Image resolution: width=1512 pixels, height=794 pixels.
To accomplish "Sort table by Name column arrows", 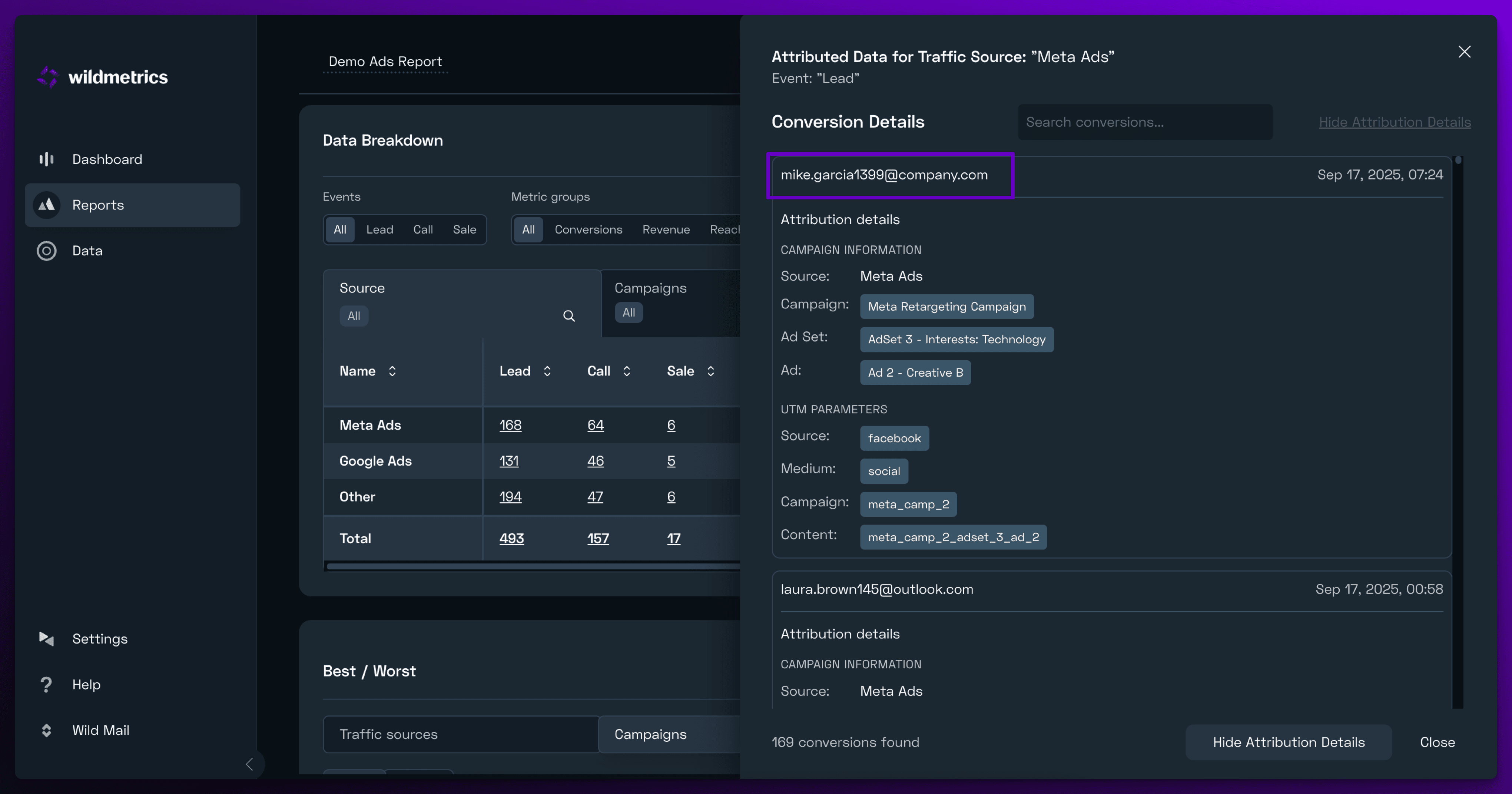I will (x=392, y=371).
